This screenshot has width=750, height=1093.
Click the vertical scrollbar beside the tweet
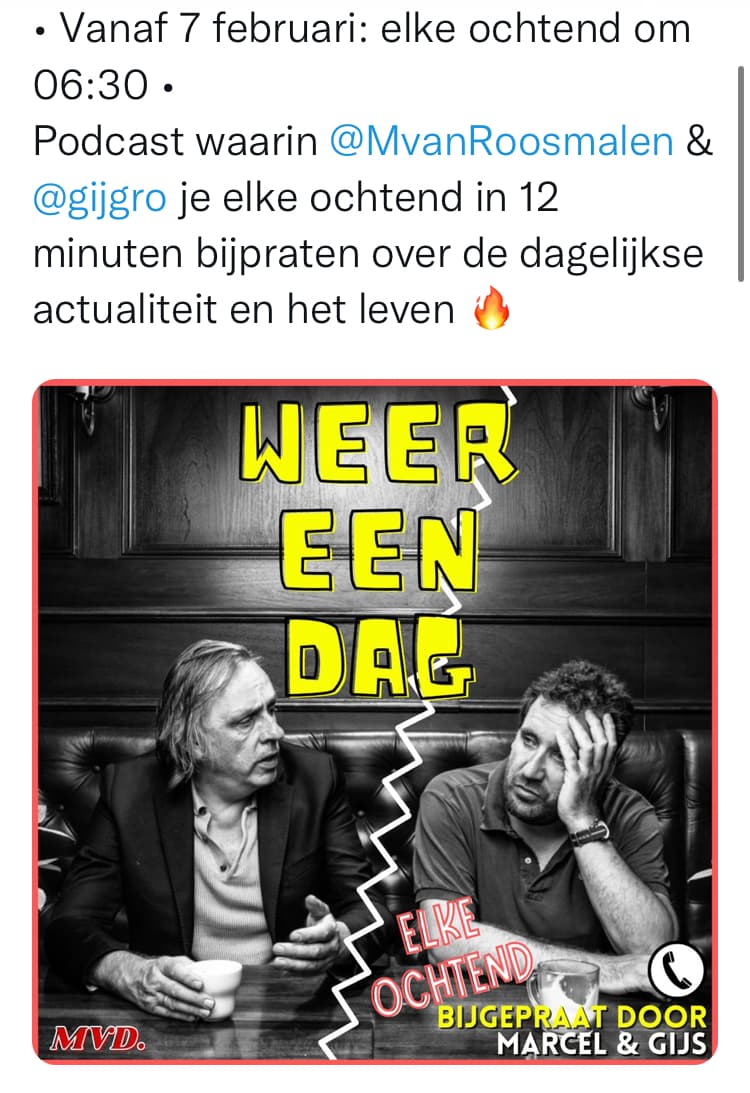click(740, 173)
